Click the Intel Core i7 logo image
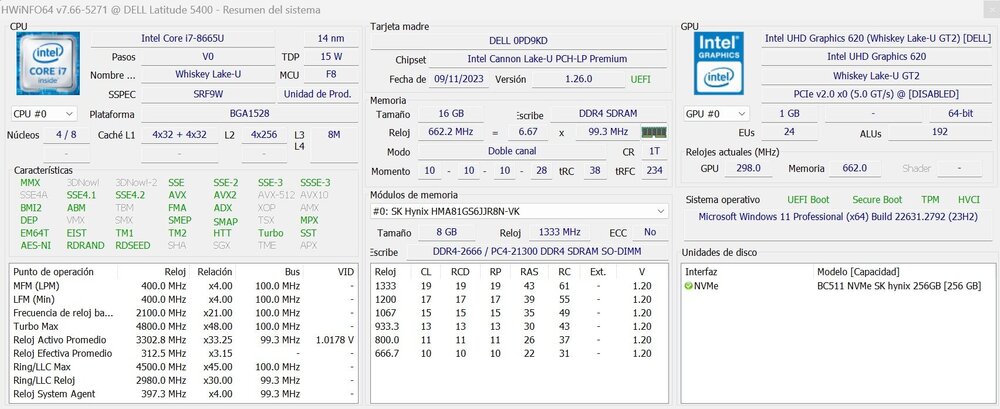 48,63
